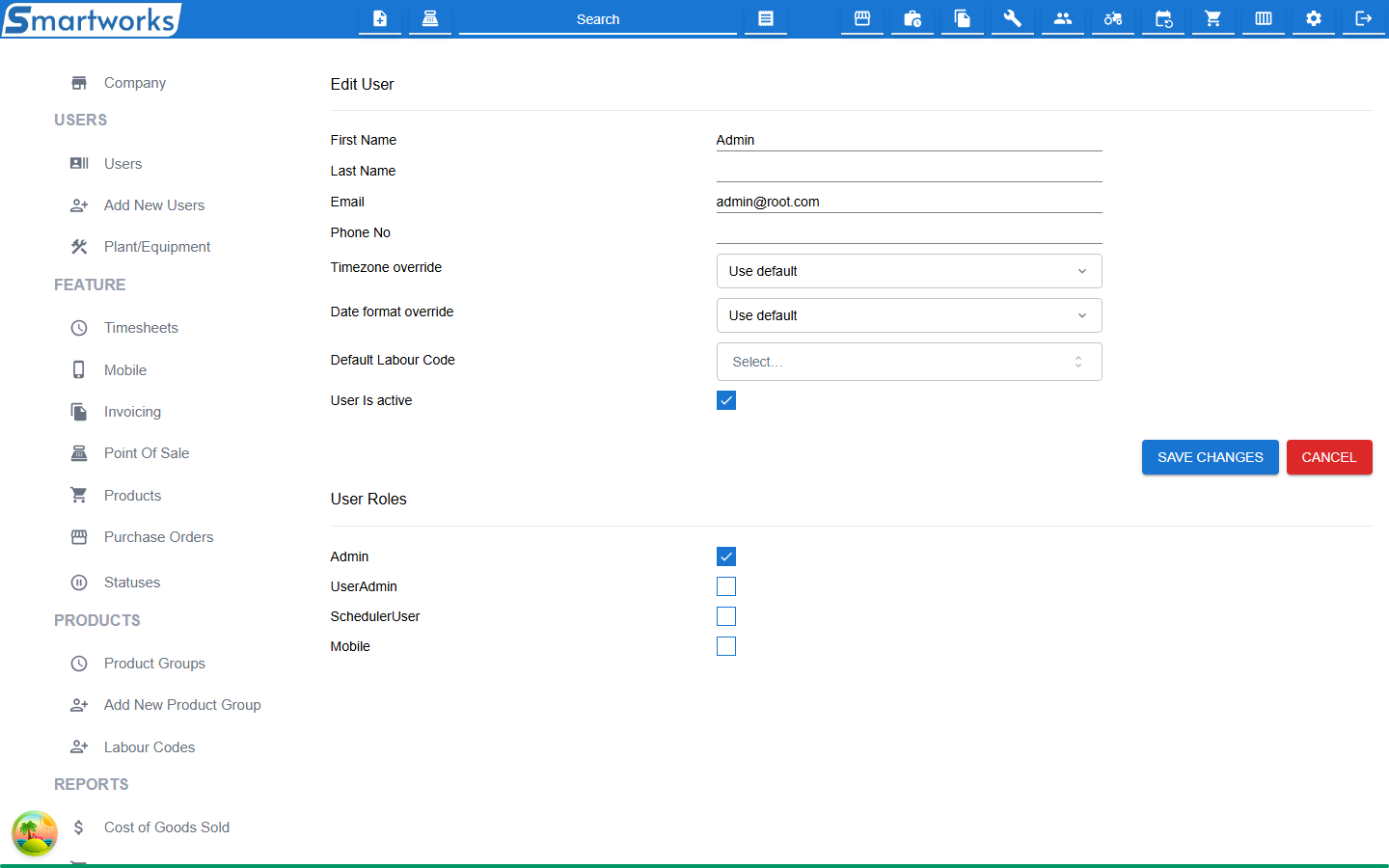Open Labour Codes sidebar item

150,747
